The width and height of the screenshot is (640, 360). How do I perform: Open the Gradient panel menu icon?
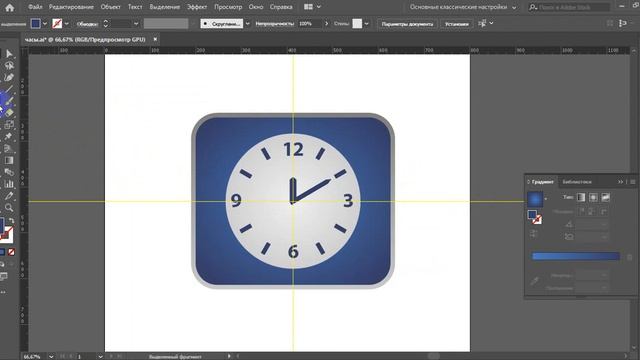(633, 182)
